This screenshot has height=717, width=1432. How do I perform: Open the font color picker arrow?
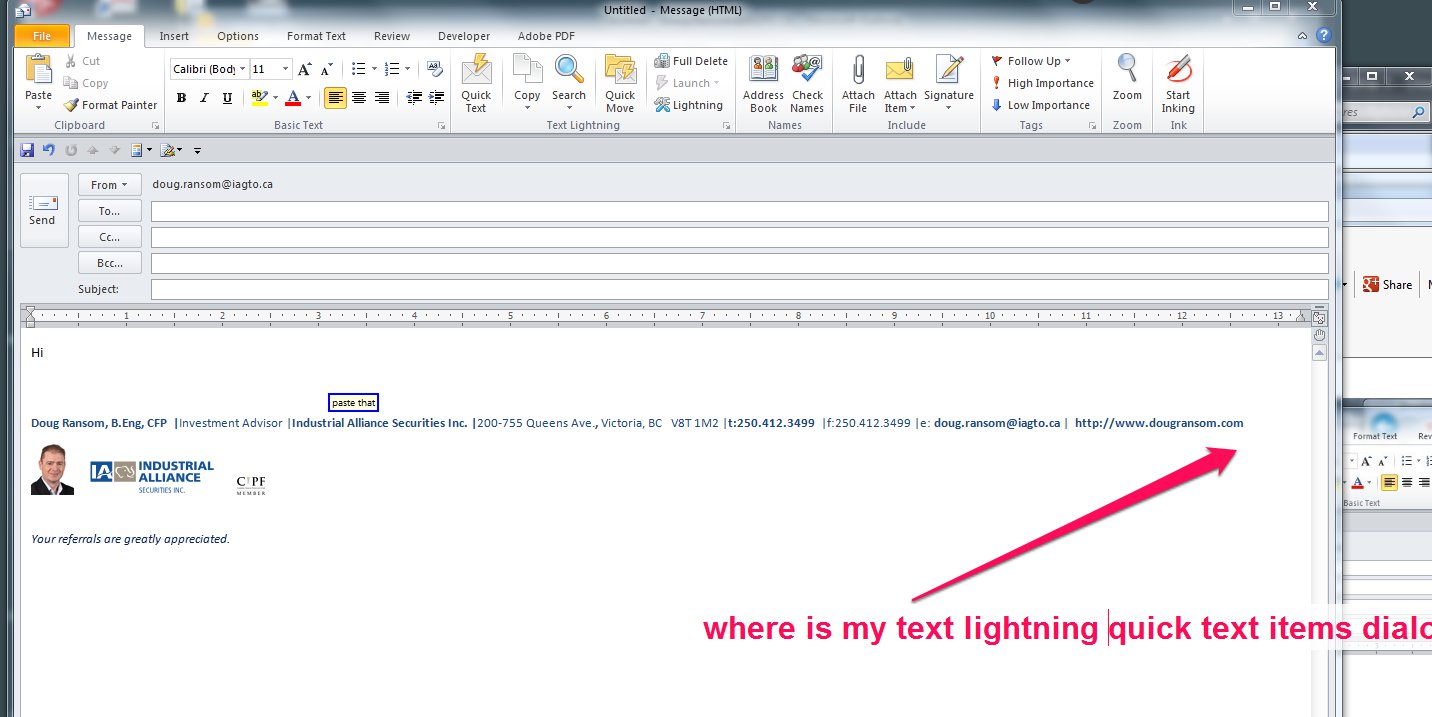308,98
